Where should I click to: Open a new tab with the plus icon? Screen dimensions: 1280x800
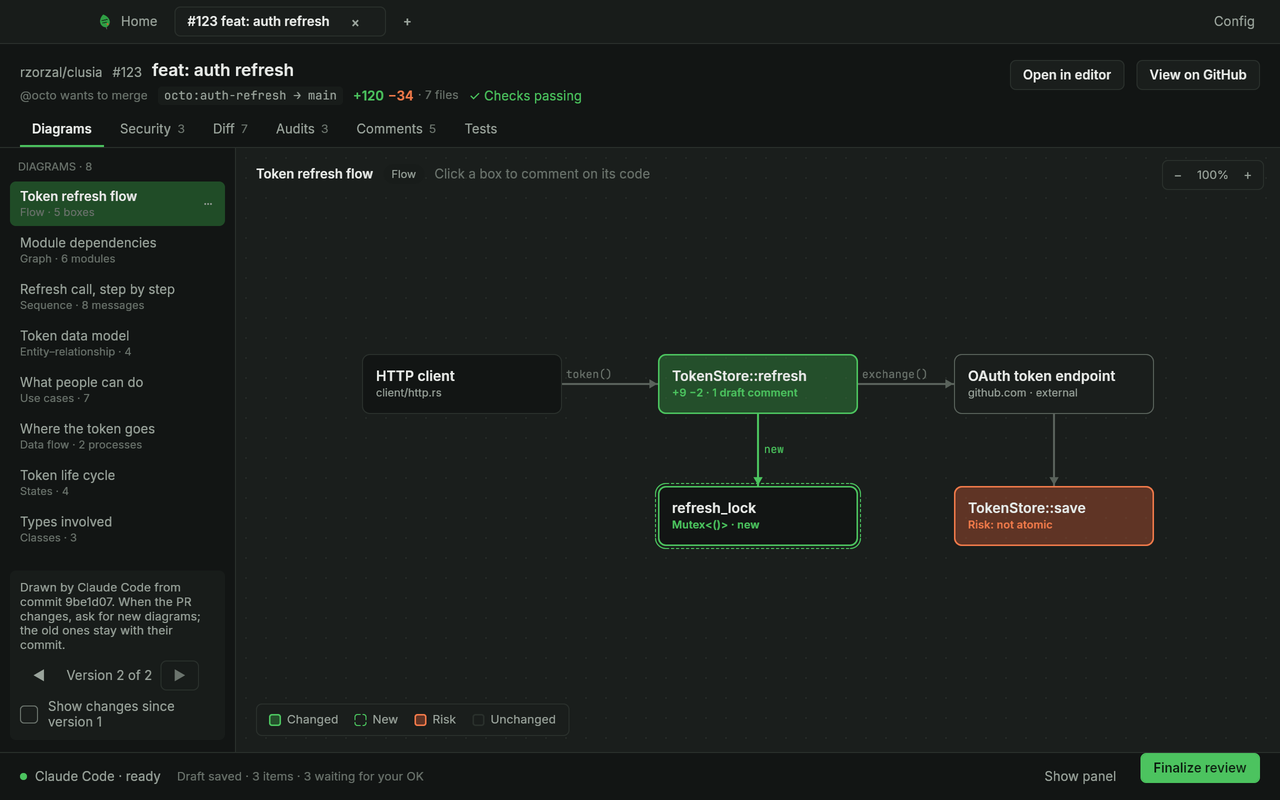407,22
